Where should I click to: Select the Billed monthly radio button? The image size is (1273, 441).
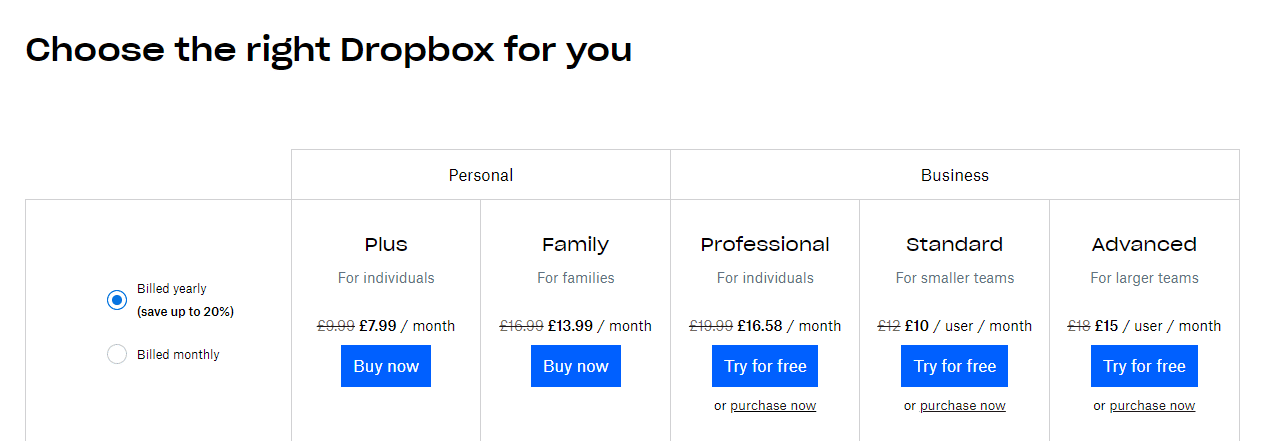click(x=117, y=354)
